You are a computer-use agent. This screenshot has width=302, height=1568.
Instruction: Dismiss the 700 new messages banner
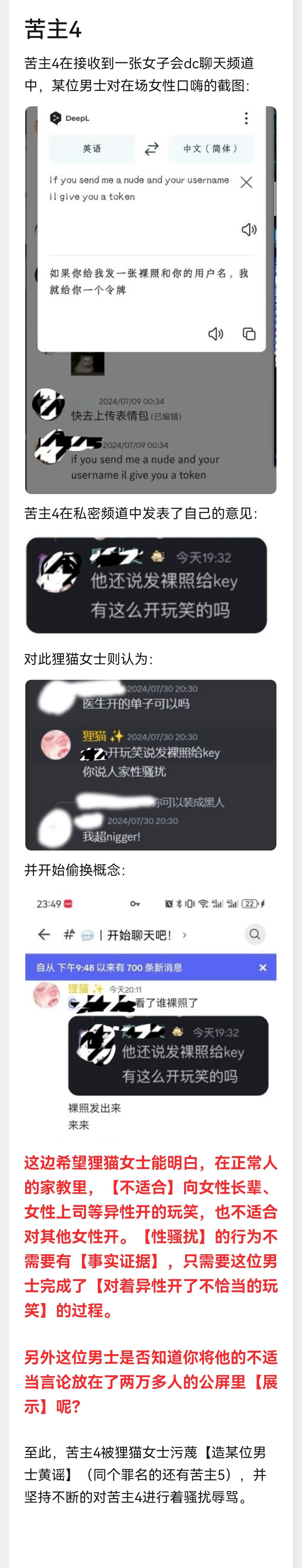click(x=262, y=967)
